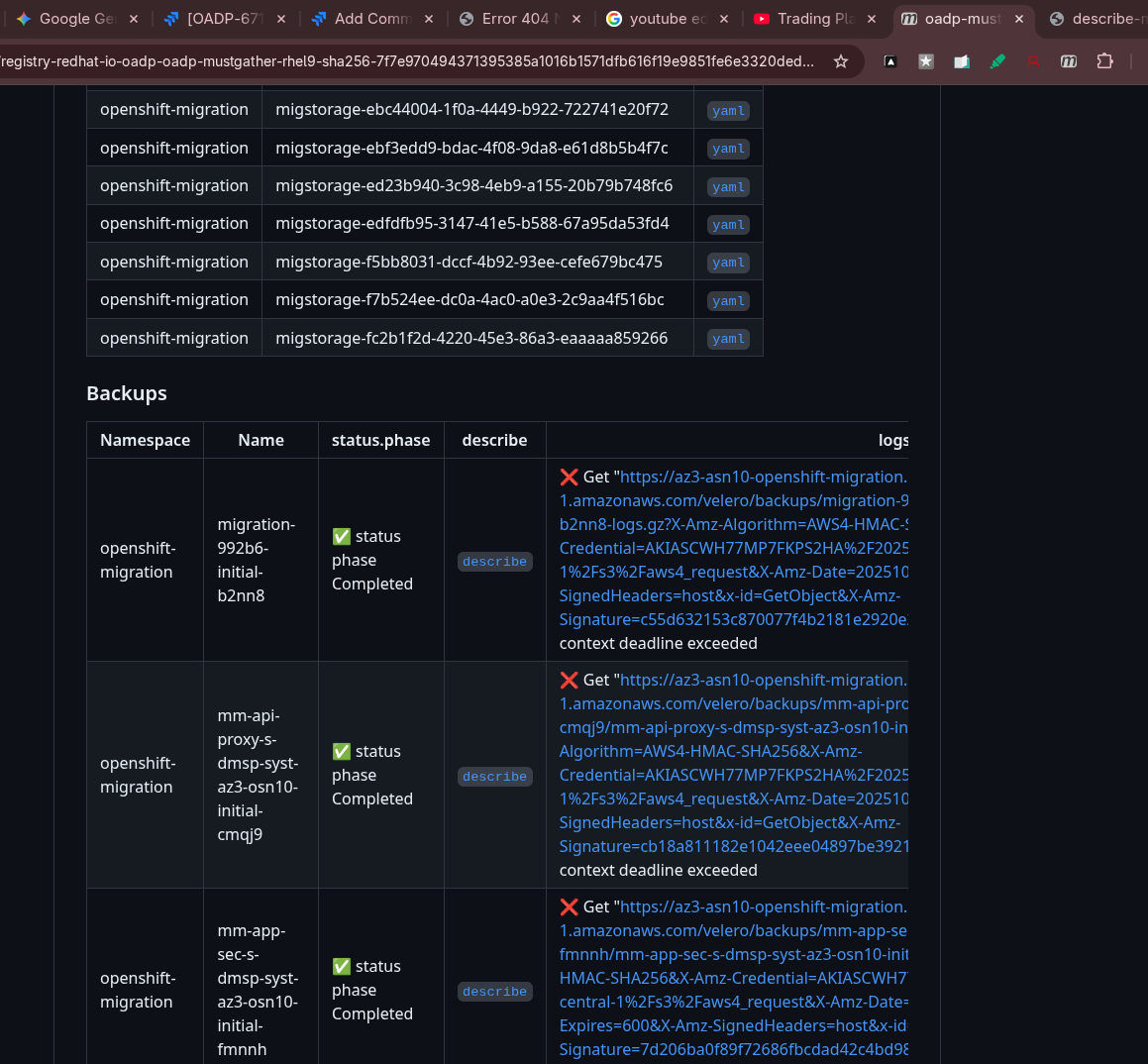1148x1064 pixels.
Task: Bookmark this page with the star icon
Action: tap(841, 61)
